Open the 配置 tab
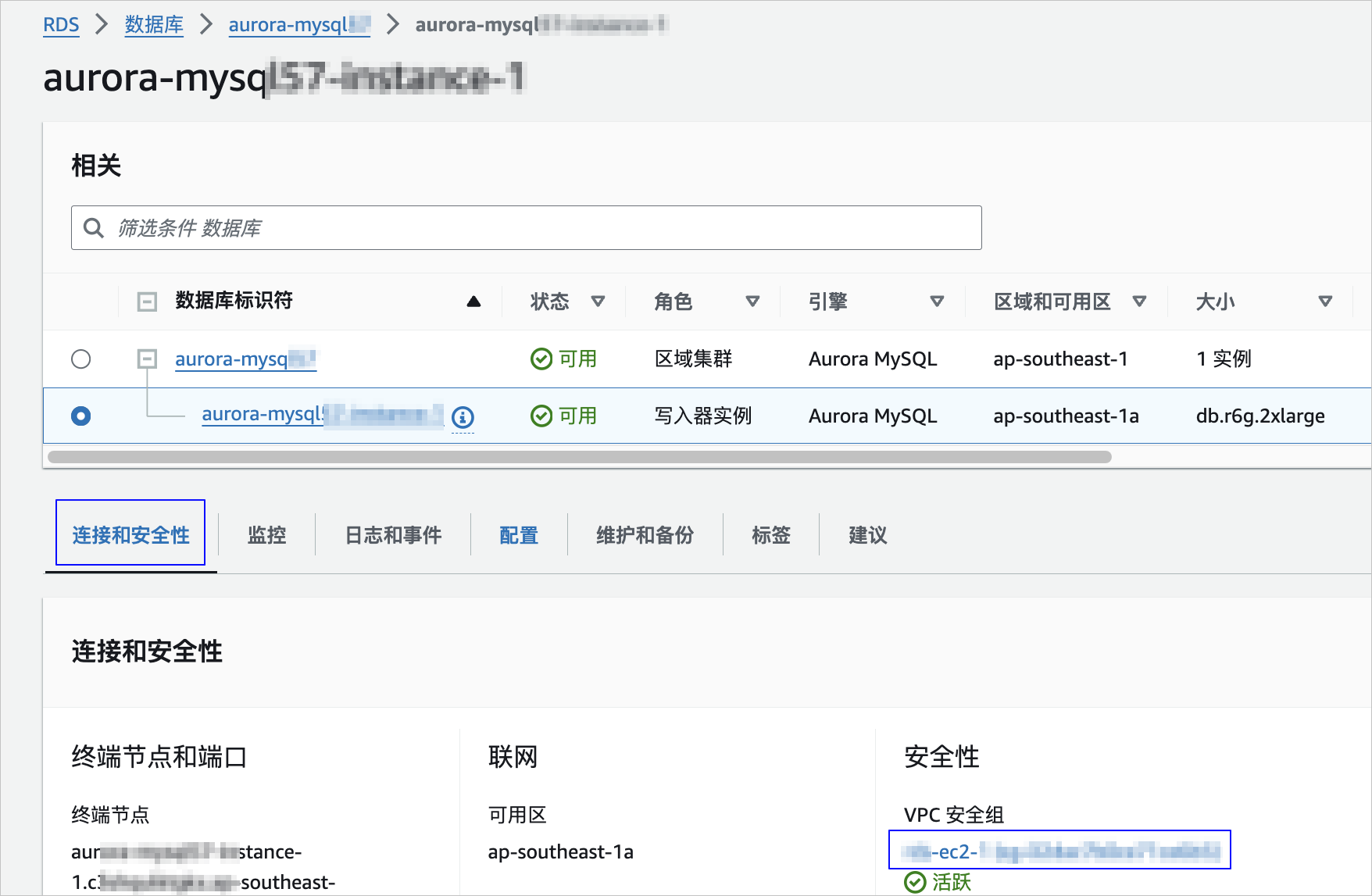The width and height of the screenshot is (1372, 896). [x=519, y=535]
